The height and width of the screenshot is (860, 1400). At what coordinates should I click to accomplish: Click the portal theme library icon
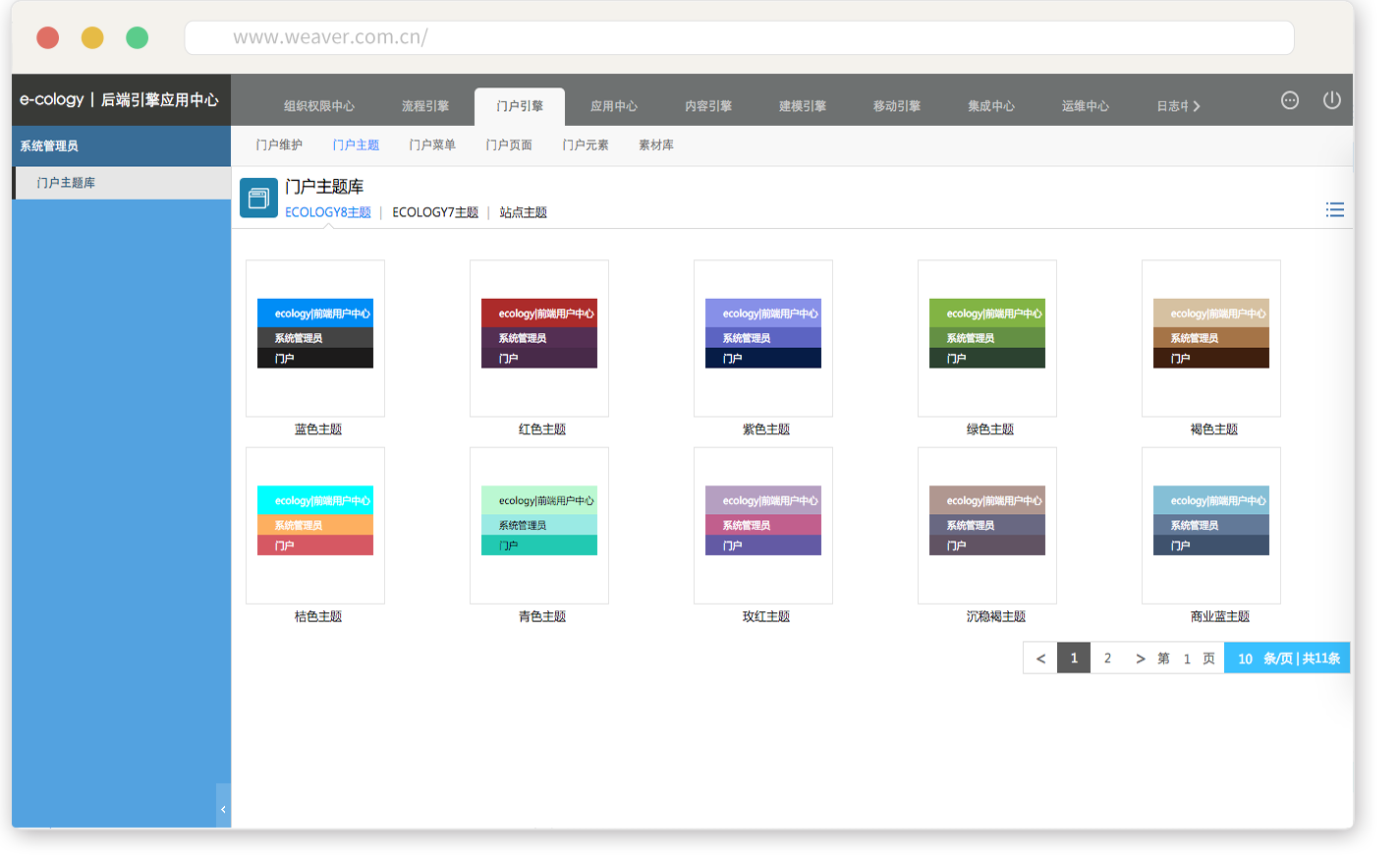pyautogui.click(x=258, y=199)
